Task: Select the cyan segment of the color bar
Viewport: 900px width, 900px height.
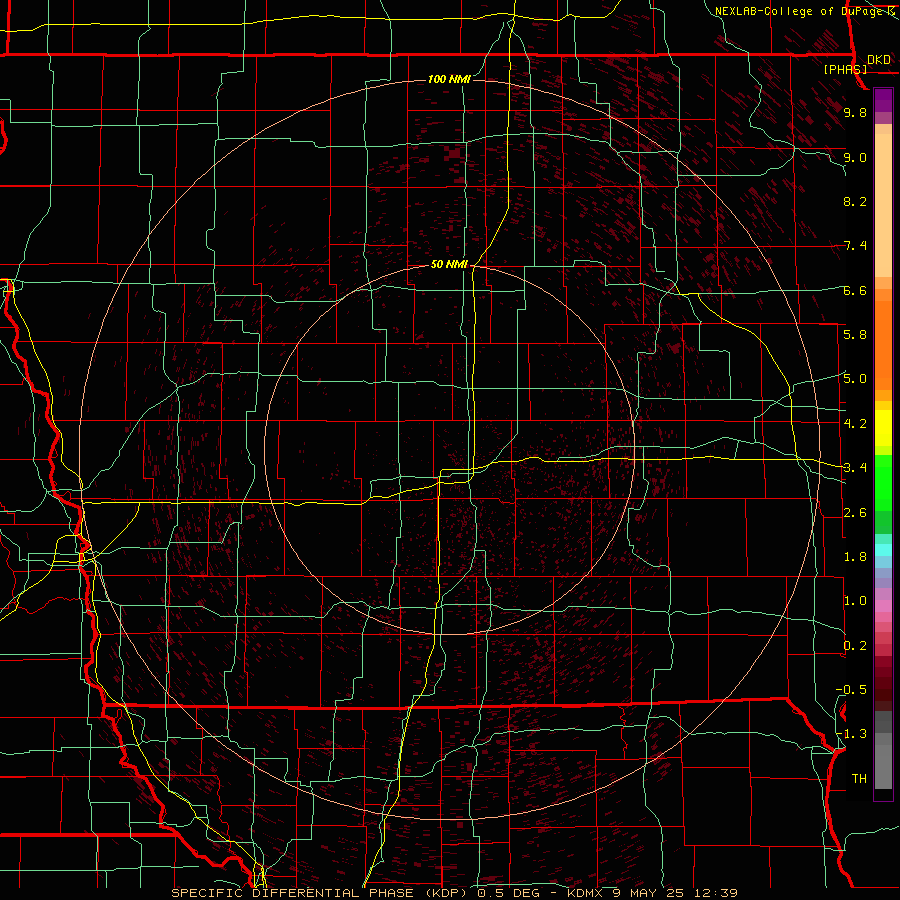Action: tap(883, 550)
